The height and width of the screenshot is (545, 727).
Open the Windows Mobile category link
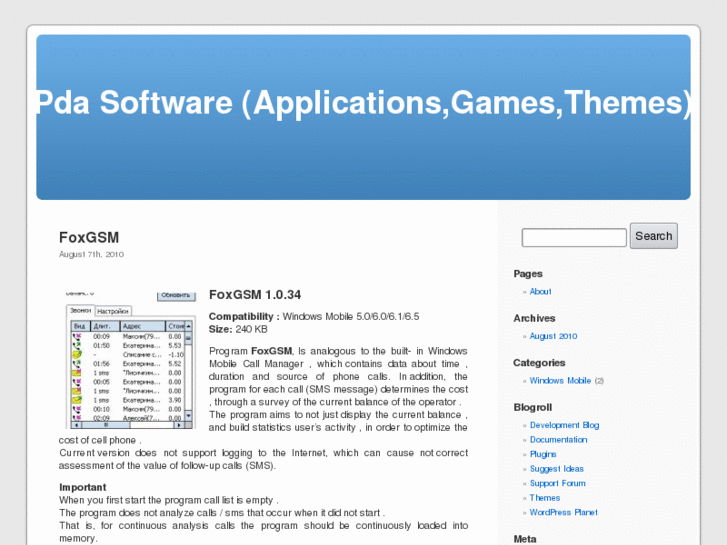(x=560, y=381)
